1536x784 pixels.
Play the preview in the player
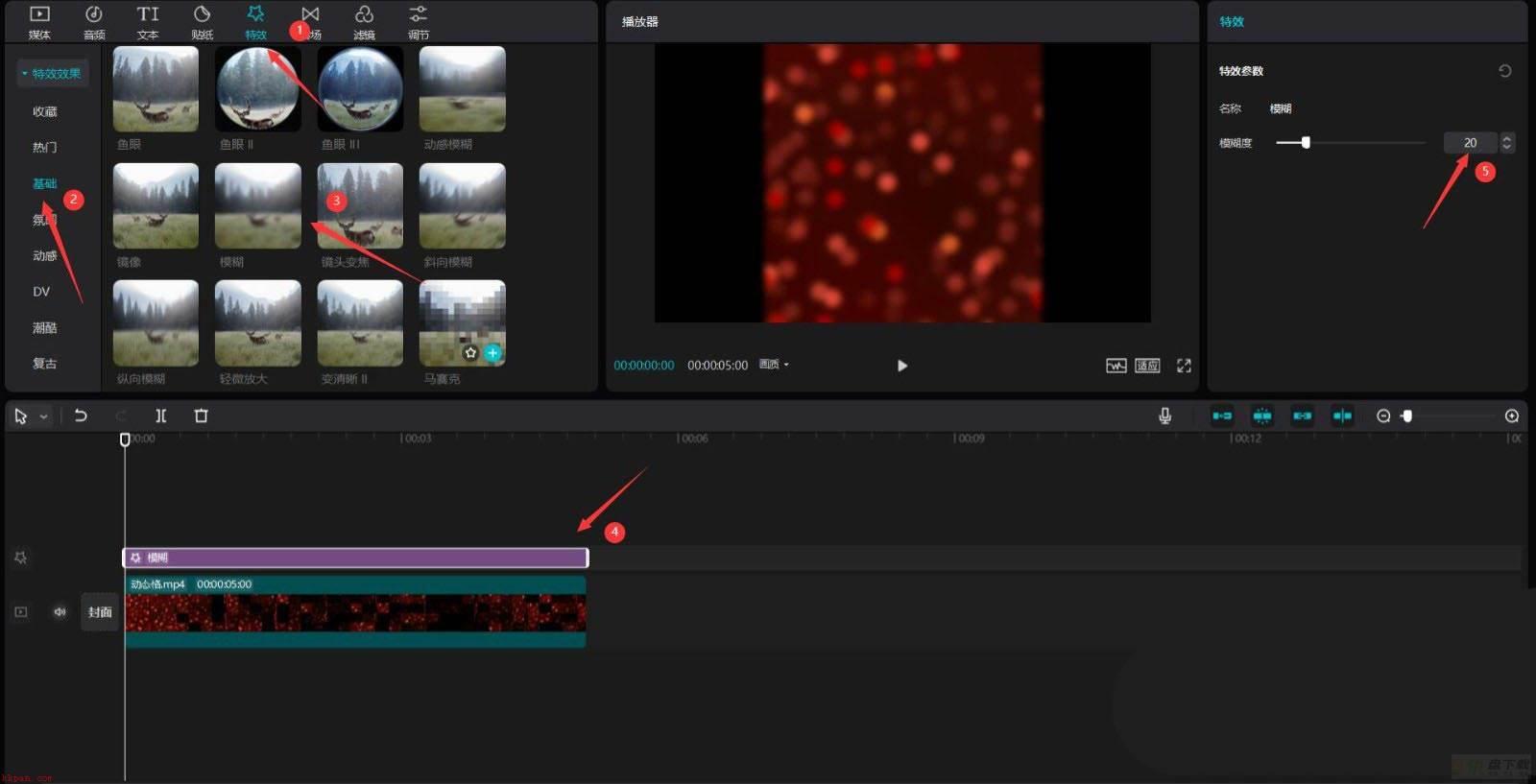901,366
